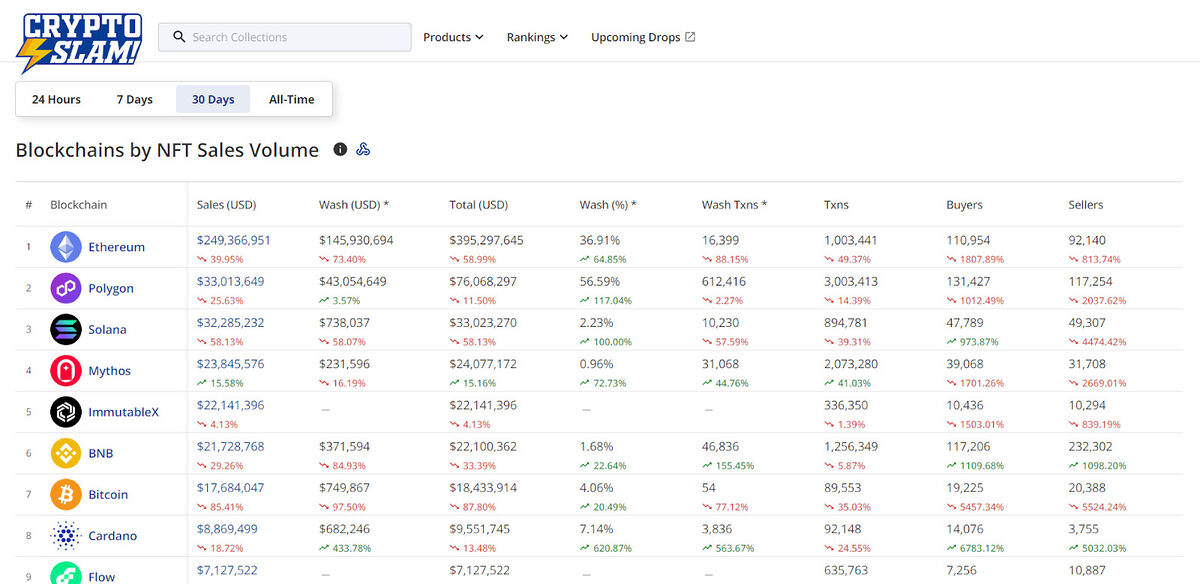
Task: Click Polygon sales value $33,013,649
Action: tap(231, 282)
